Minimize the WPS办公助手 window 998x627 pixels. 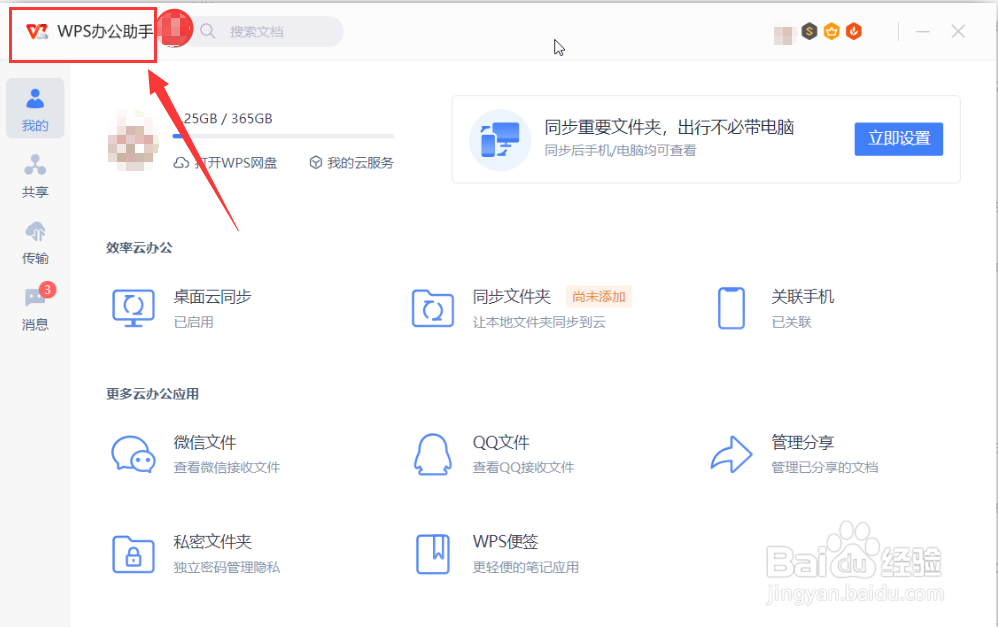click(x=923, y=31)
